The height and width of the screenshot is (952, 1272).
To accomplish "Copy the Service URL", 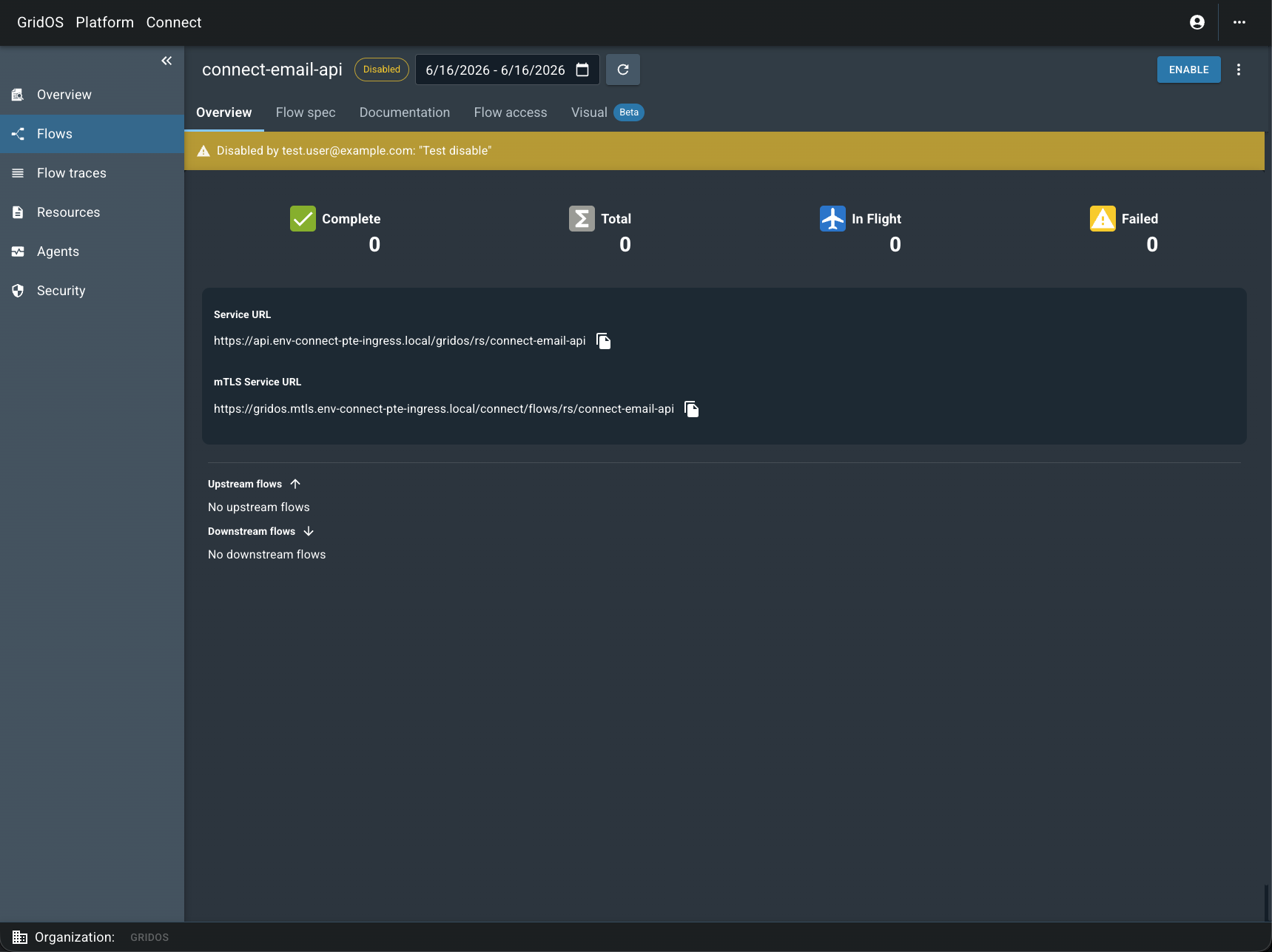I will pos(604,341).
